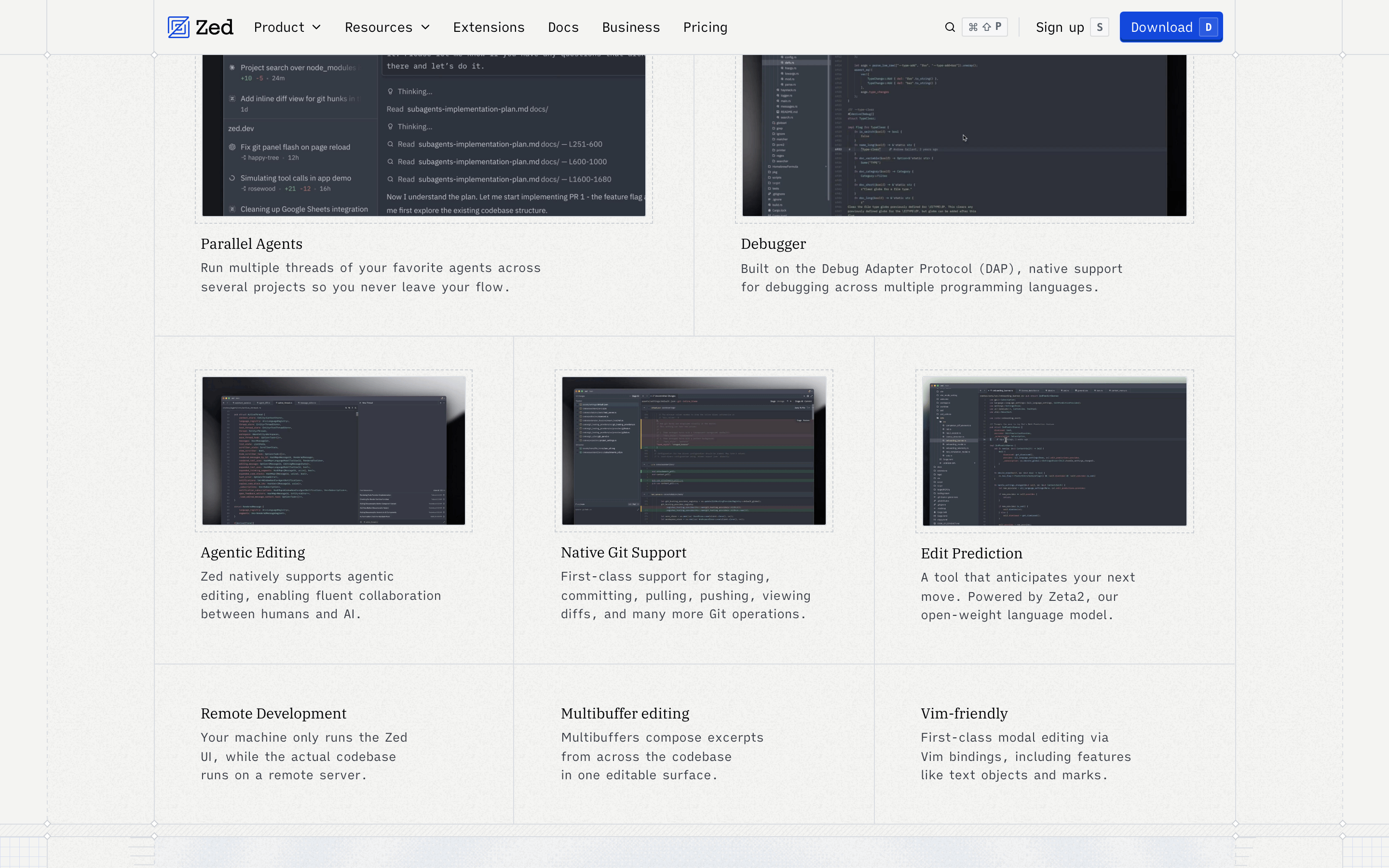
Task: Click the Vim-friendly heading
Action: click(964, 714)
